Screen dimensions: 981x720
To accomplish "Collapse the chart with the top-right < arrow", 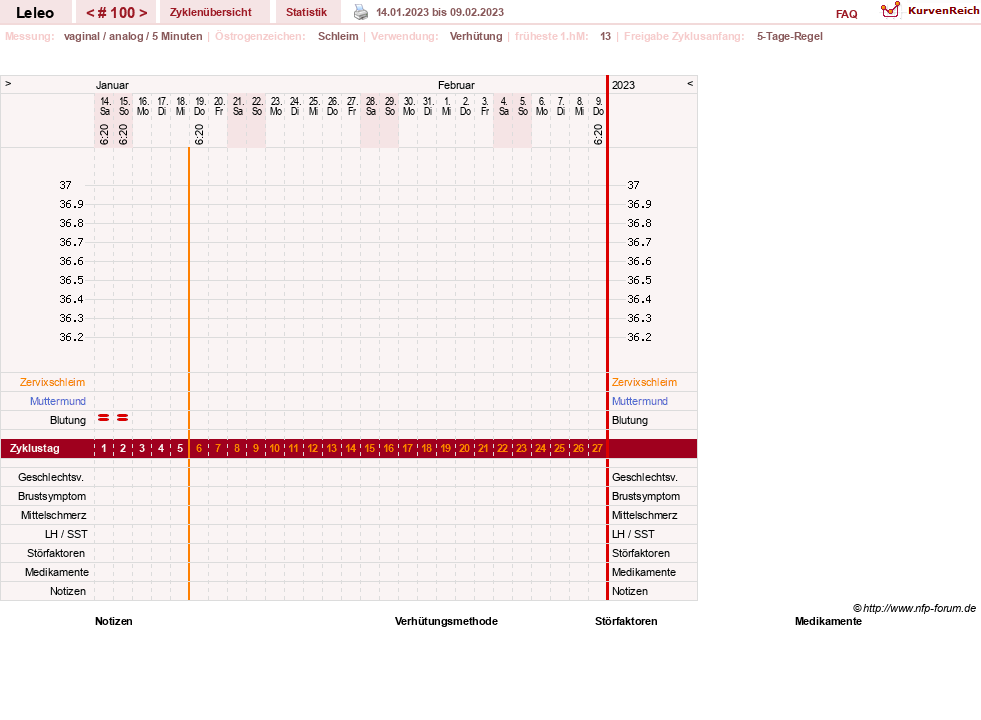I will click(x=690, y=83).
